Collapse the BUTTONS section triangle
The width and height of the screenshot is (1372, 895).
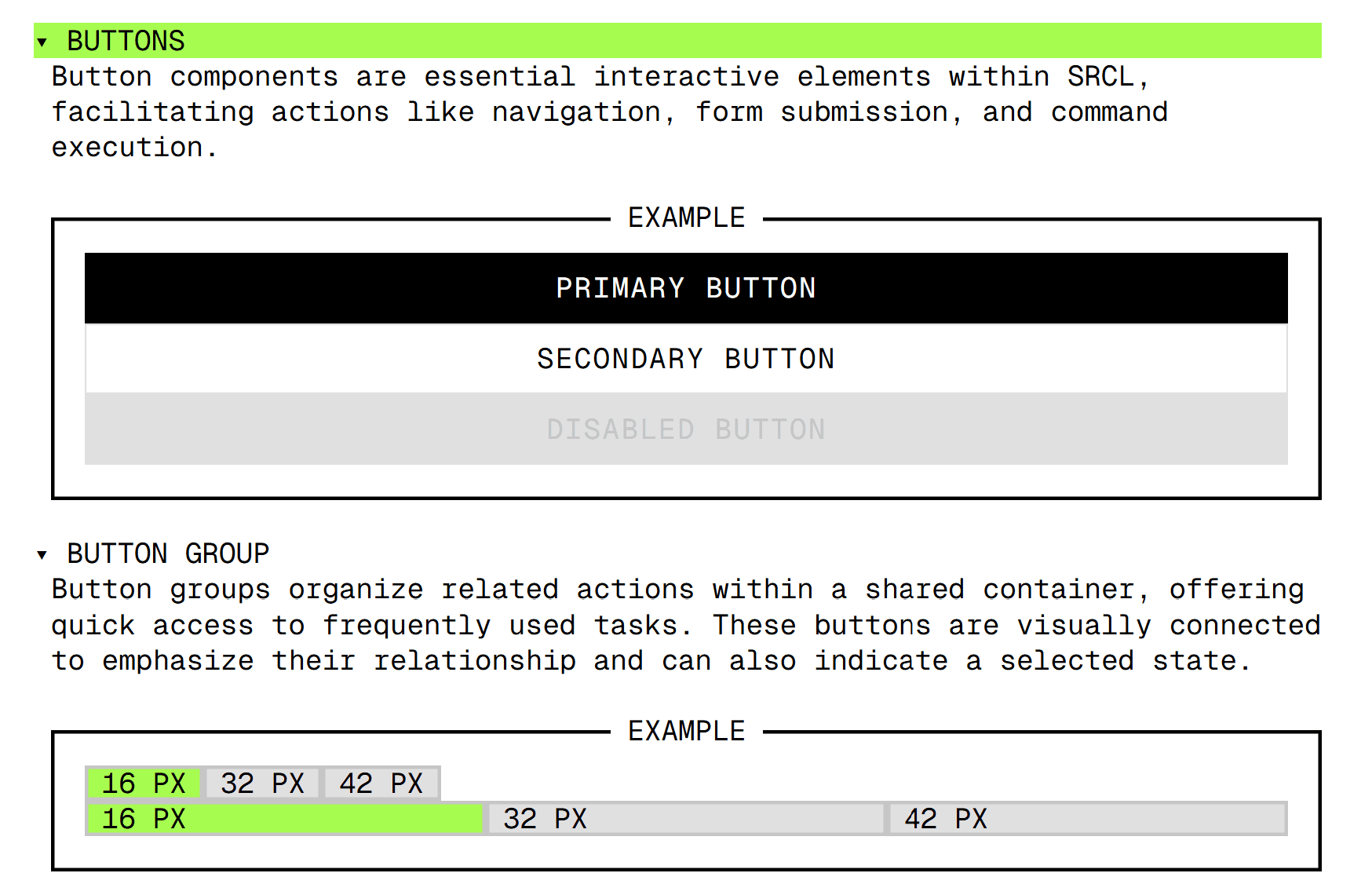pos(42,42)
